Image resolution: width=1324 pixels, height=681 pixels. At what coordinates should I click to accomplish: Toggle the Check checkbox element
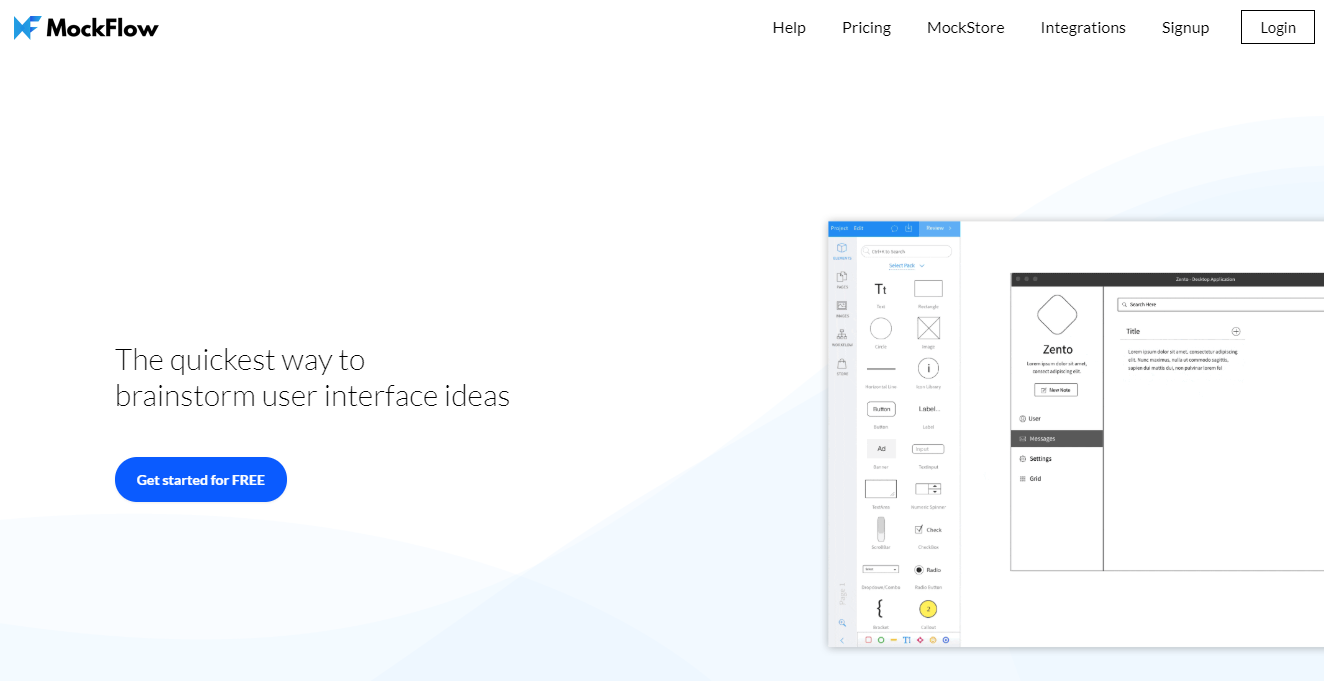point(919,529)
